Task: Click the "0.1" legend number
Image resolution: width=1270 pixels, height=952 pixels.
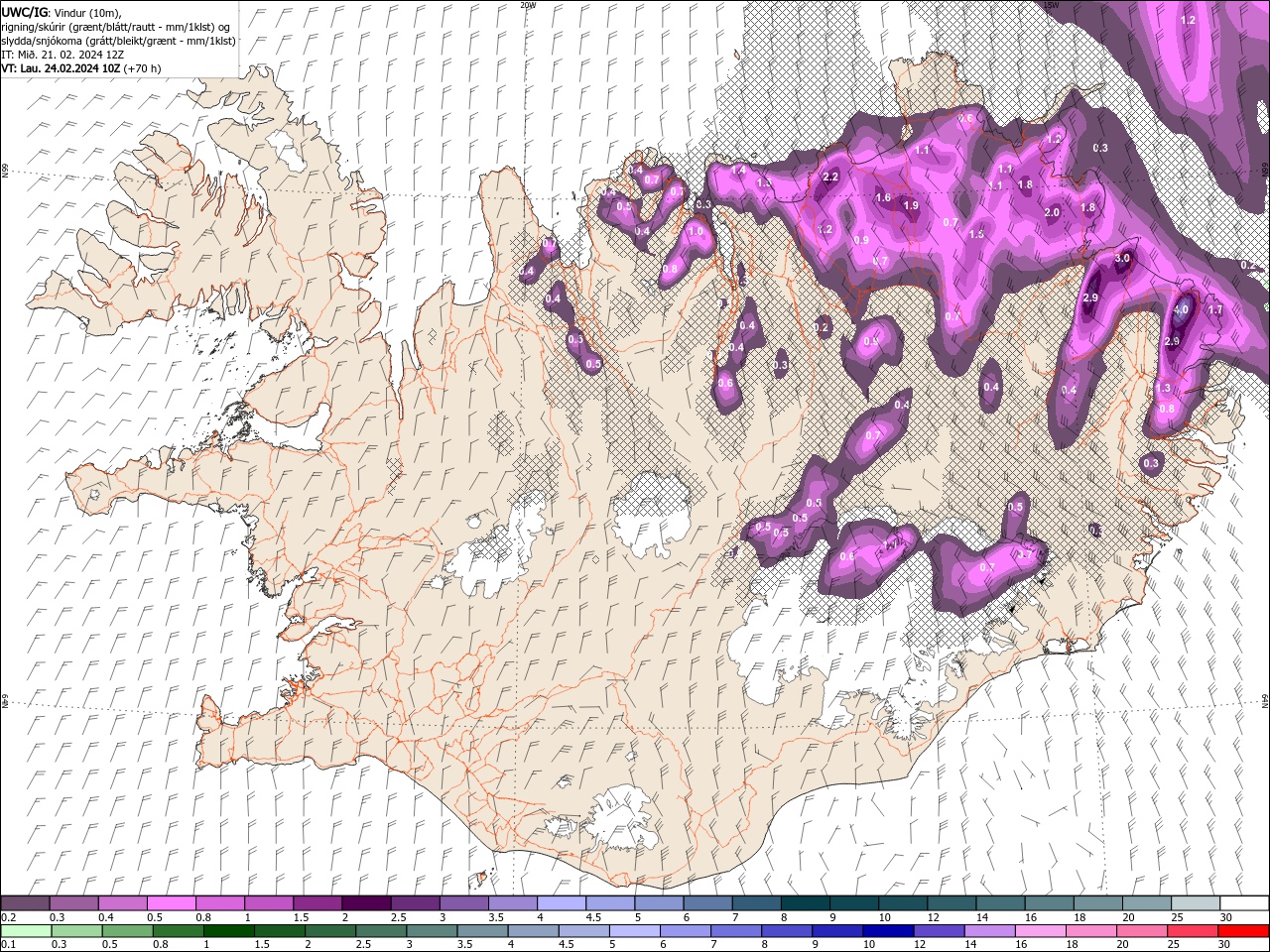Action: [x=9, y=945]
